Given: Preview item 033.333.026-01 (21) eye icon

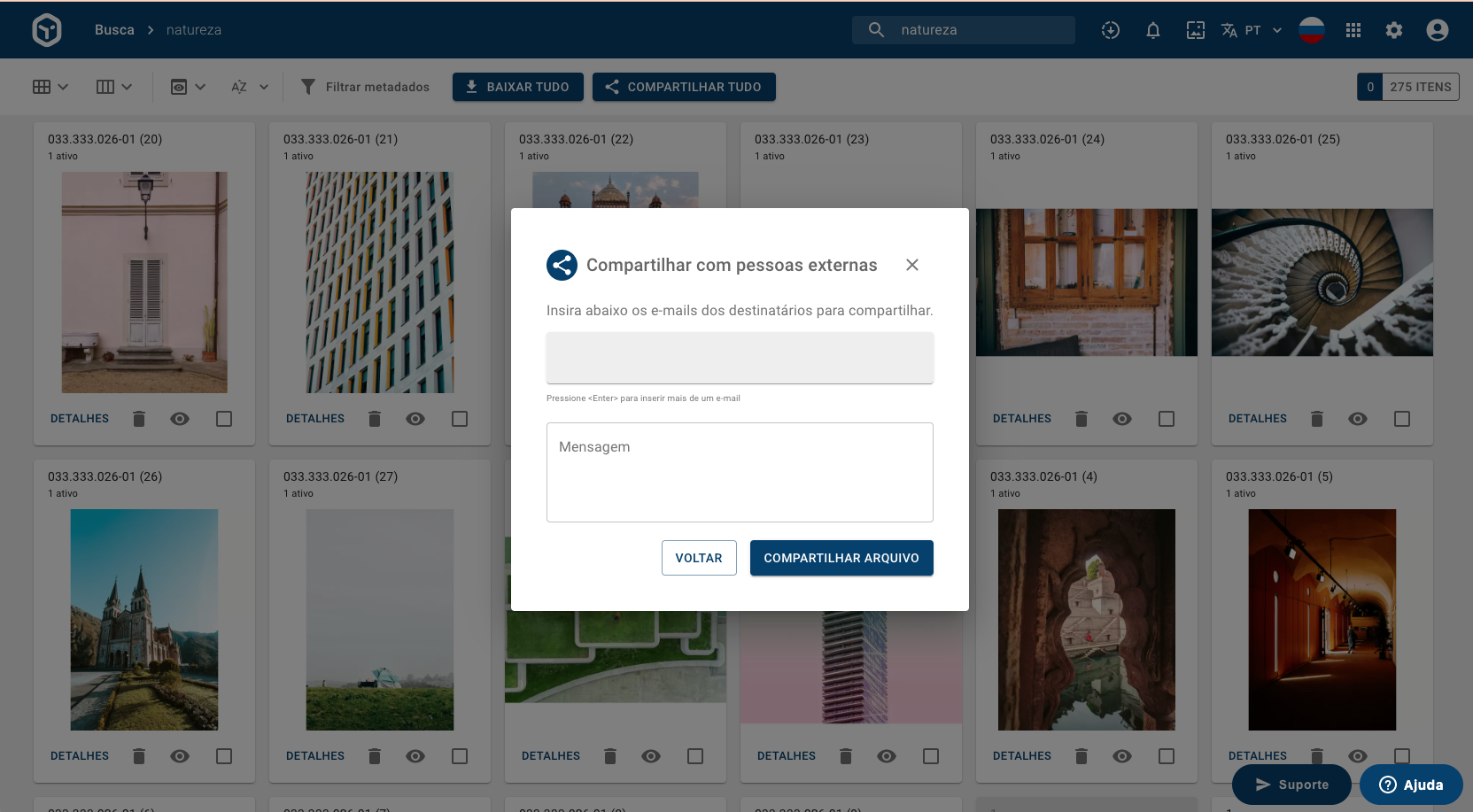Looking at the screenshot, I should pos(415,419).
